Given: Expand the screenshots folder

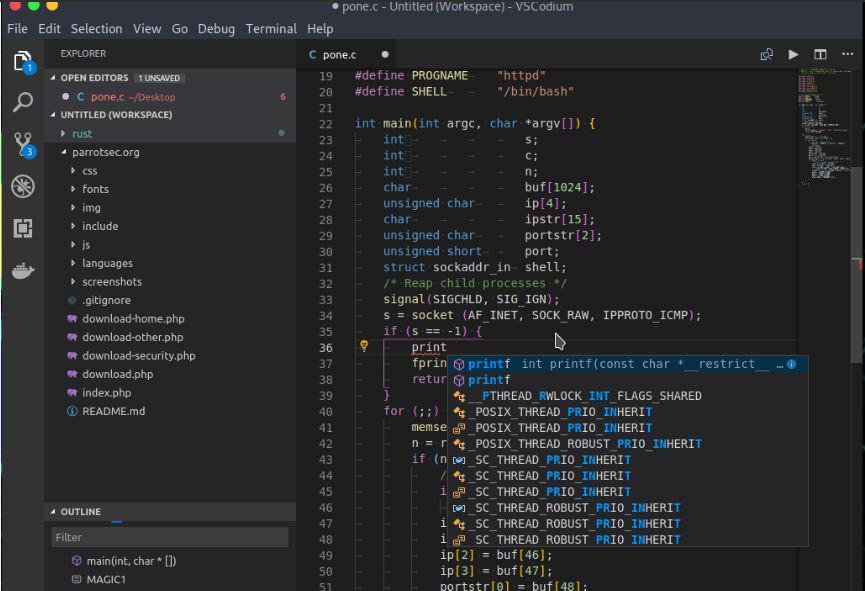Looking at the screenshot, I should (x=111, y=282).
